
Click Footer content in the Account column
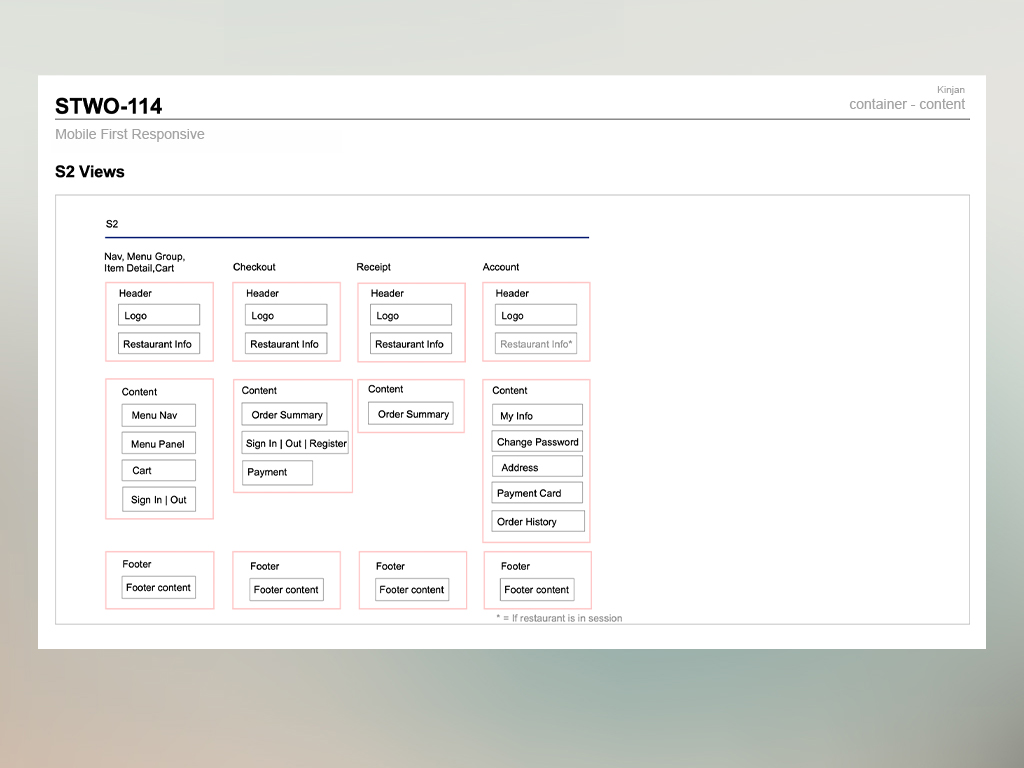537,590
